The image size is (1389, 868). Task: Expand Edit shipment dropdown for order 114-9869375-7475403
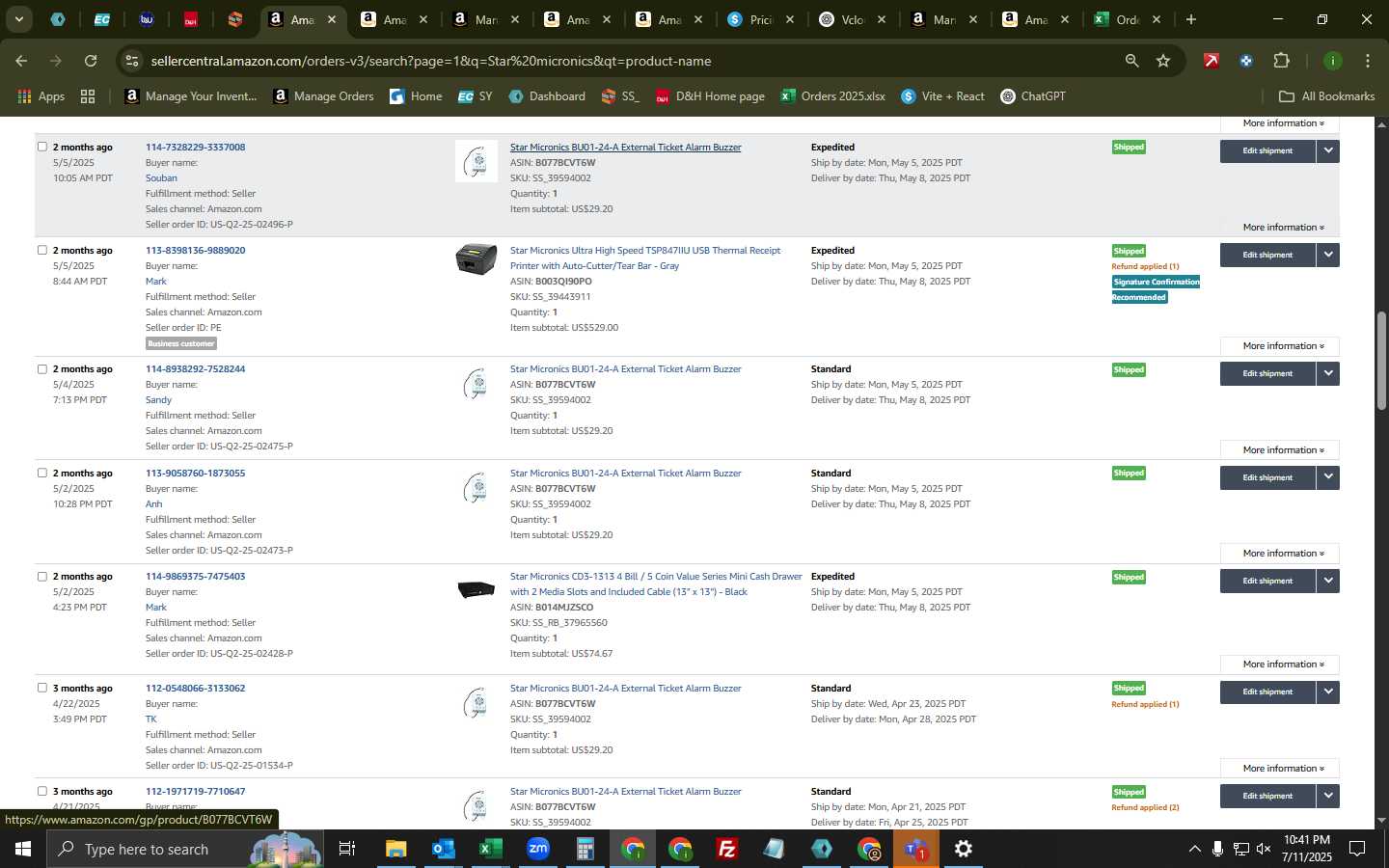point(1328,581)
